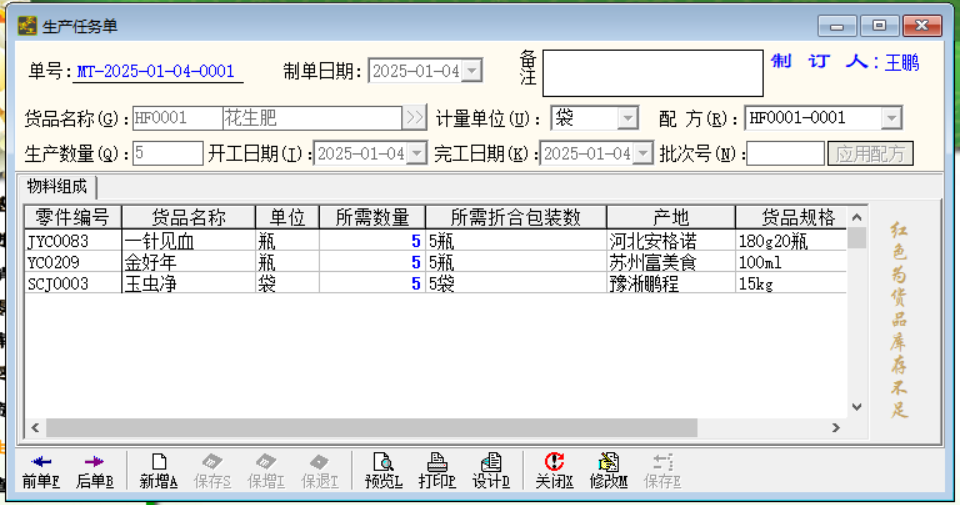The width and height of the screenshot is (960, 505).
Task: Expand the 计量单位 unit dropdown
Action: [627, 118]
